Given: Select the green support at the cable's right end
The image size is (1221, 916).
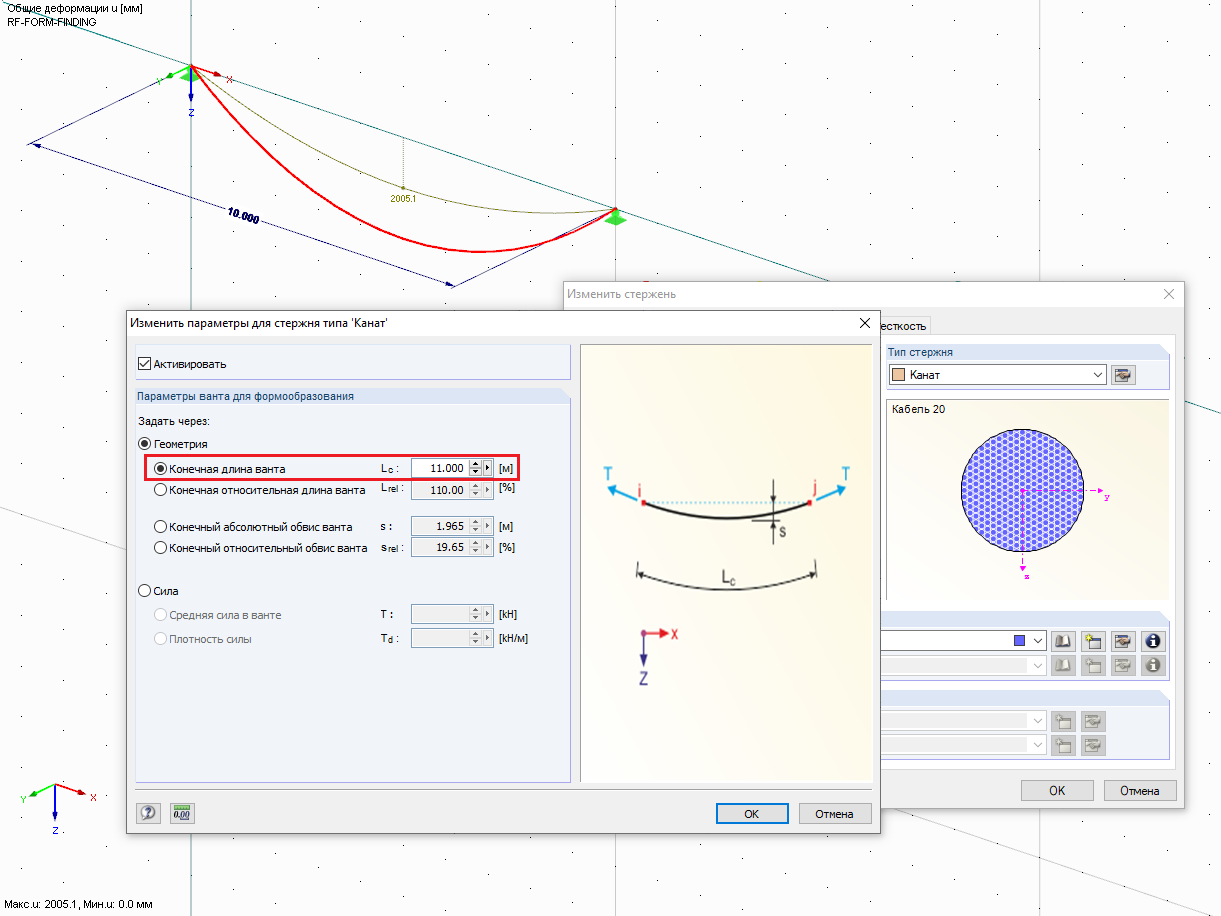Looking at the screenshot, I should click(x=616, y=216).
